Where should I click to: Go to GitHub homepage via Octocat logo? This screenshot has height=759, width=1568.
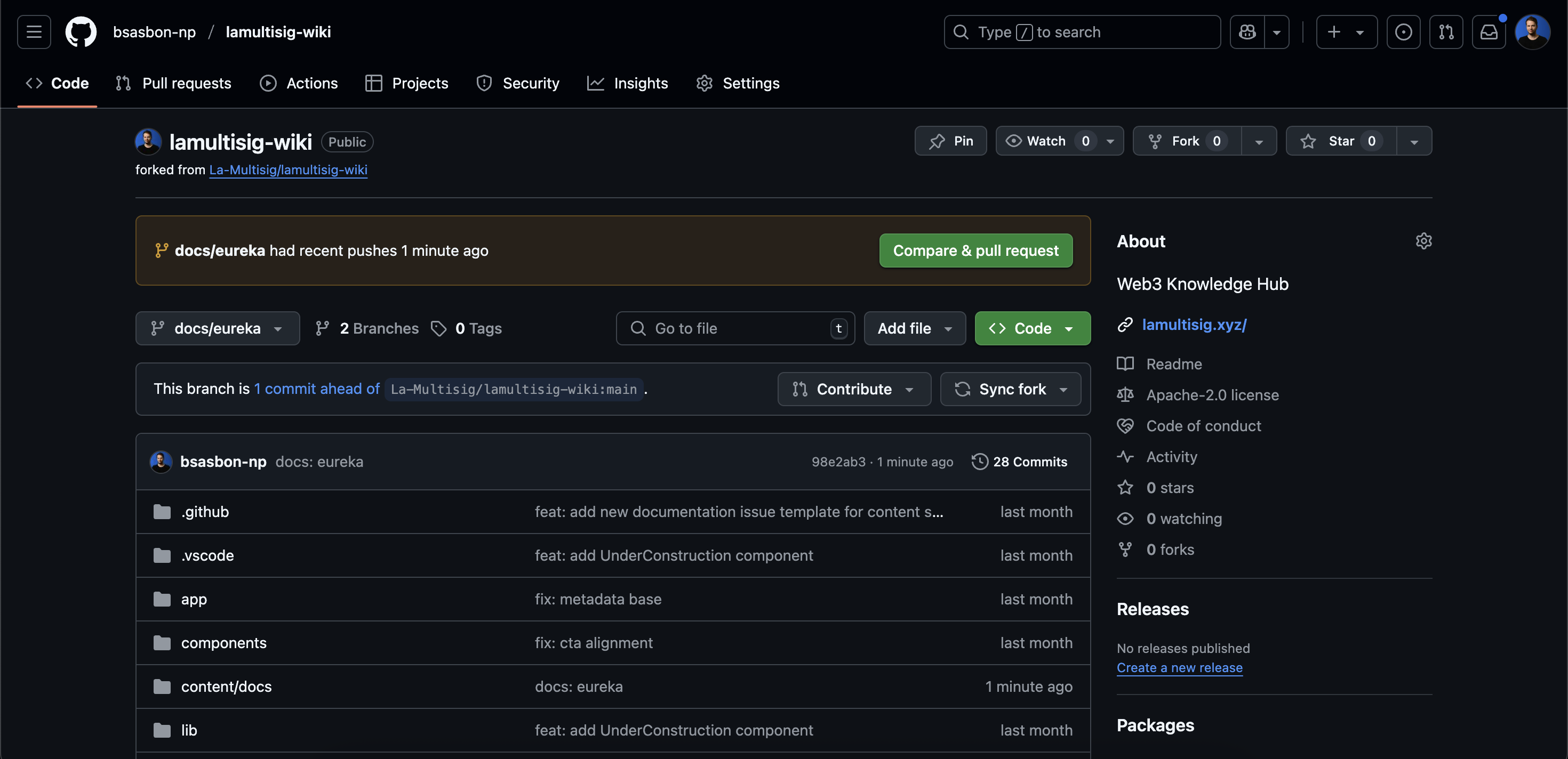[x=81, y=32]
